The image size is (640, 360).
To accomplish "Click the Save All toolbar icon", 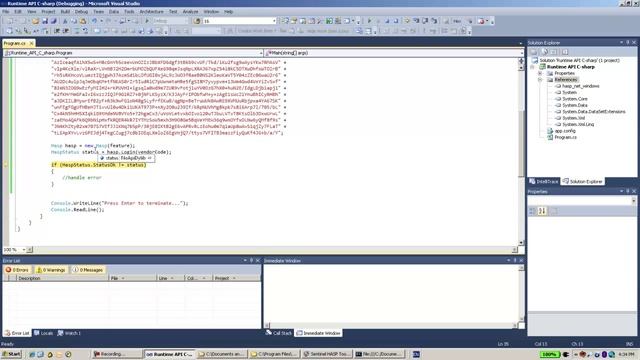I will 53,21.
